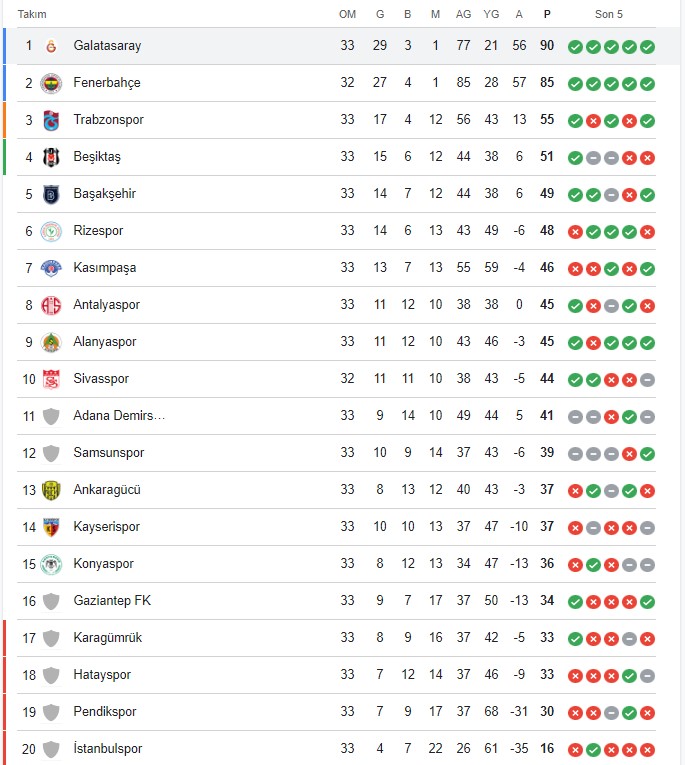Click the Beşiktaş crest icon
Screen dimensions: 685x765
51,157
